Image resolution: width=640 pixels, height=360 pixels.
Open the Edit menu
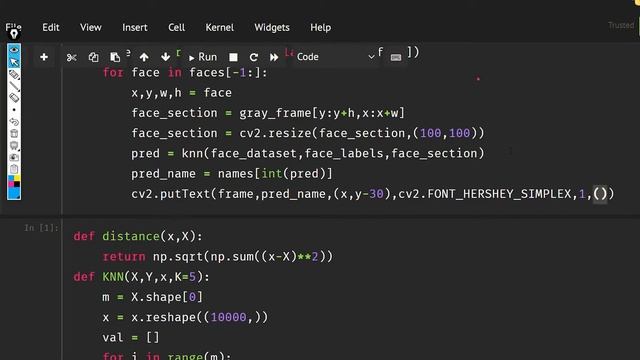[x=51, y=27]
